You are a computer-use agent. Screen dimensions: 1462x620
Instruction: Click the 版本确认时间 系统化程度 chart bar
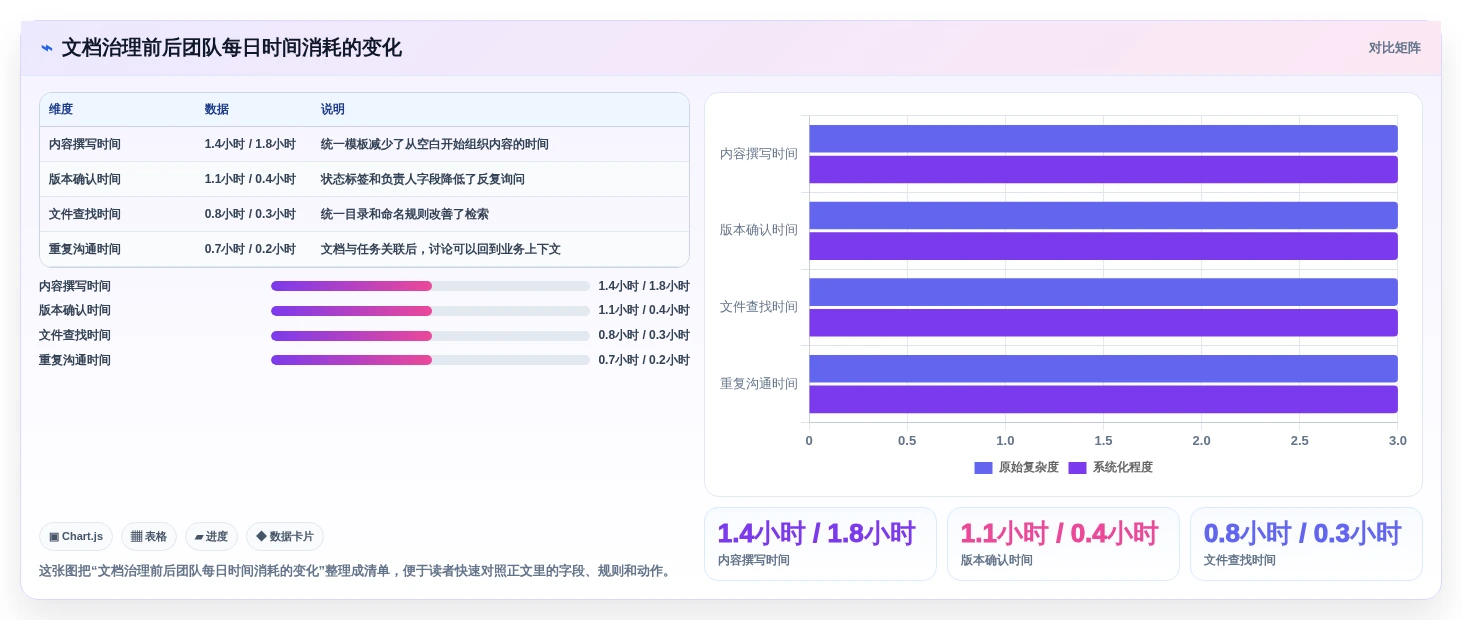pyautogui.click(x=1103, y=246)
